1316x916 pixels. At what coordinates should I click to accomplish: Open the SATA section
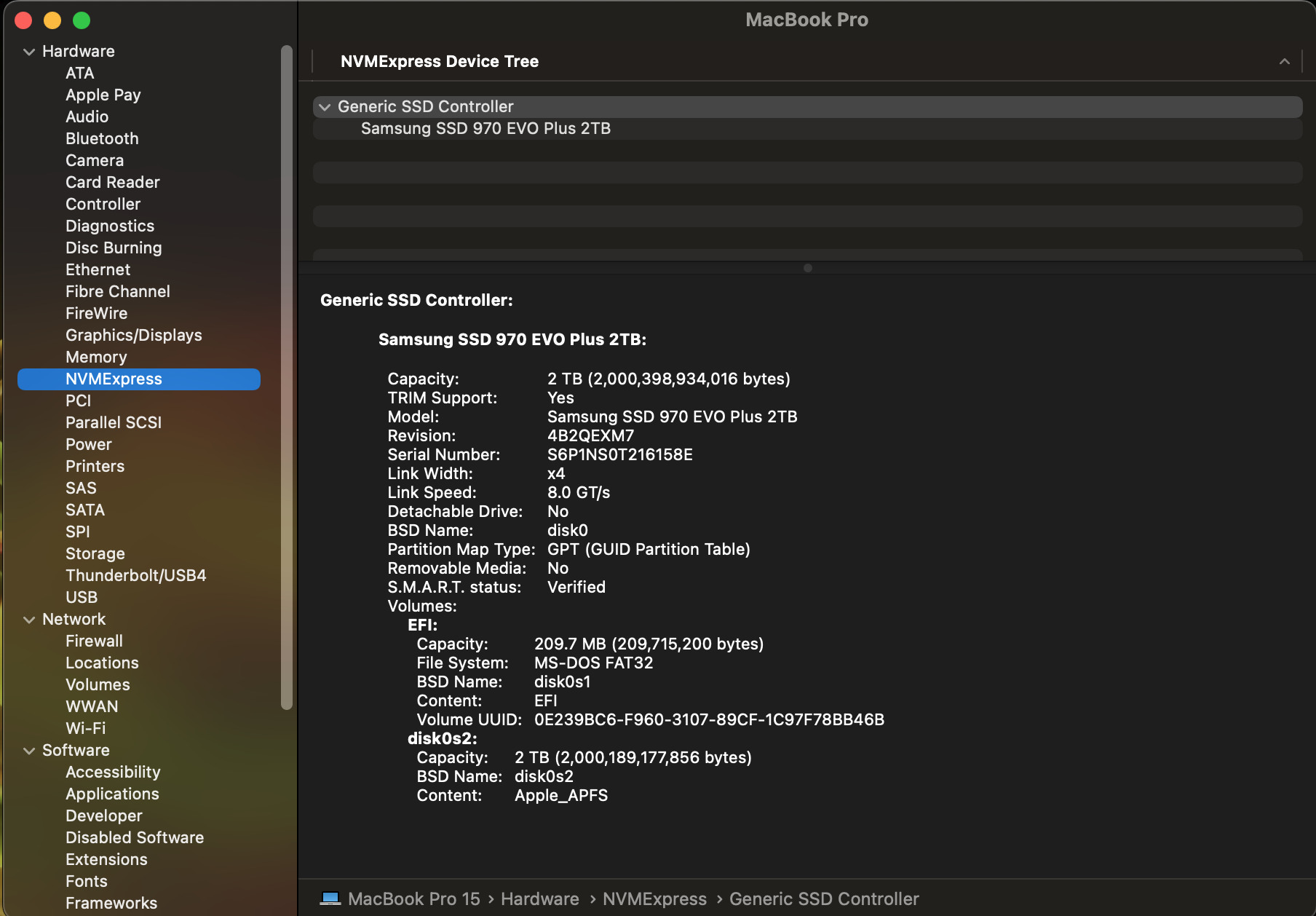click(85, 510)
